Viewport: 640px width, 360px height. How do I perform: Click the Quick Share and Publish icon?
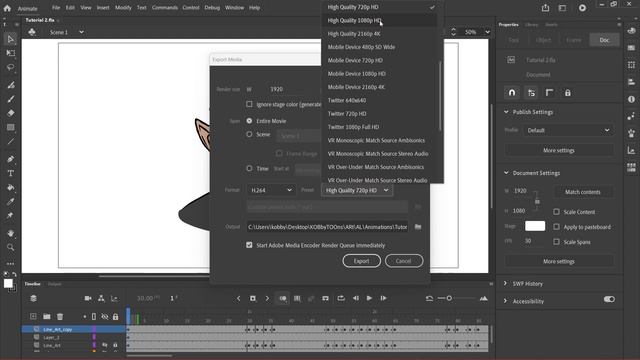(545, 8)
